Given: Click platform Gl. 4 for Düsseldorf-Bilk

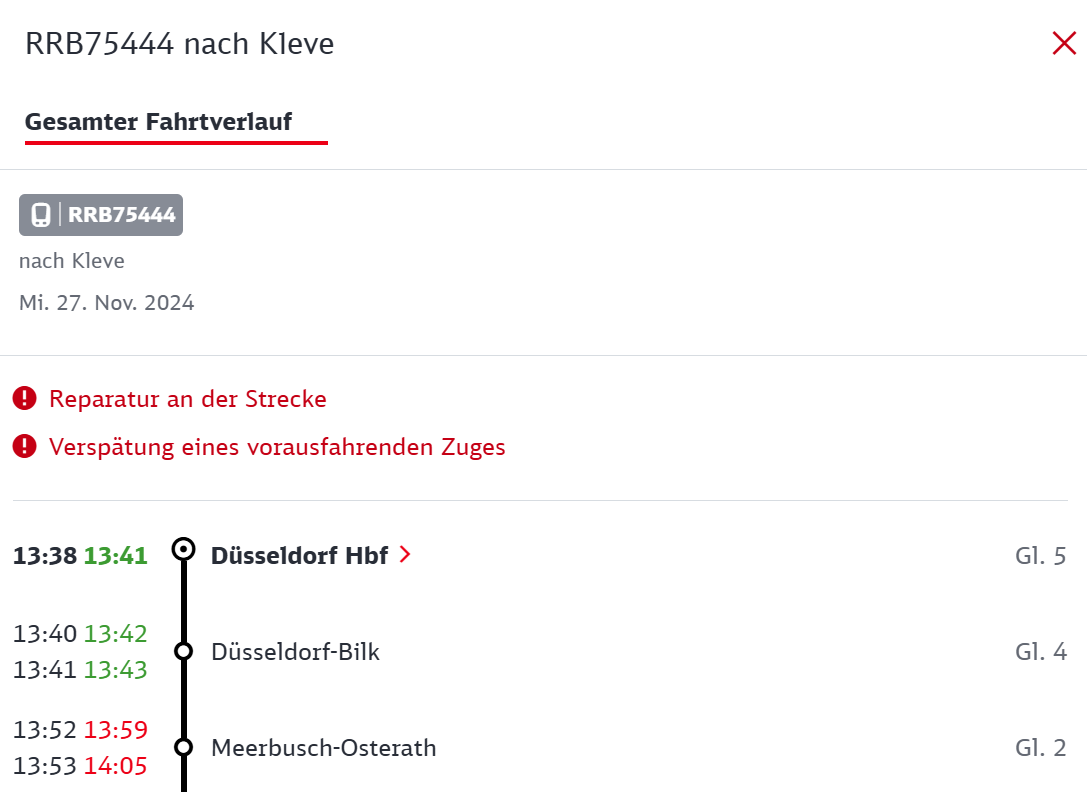Looking at the screenshot, I should pos(1041,652).
